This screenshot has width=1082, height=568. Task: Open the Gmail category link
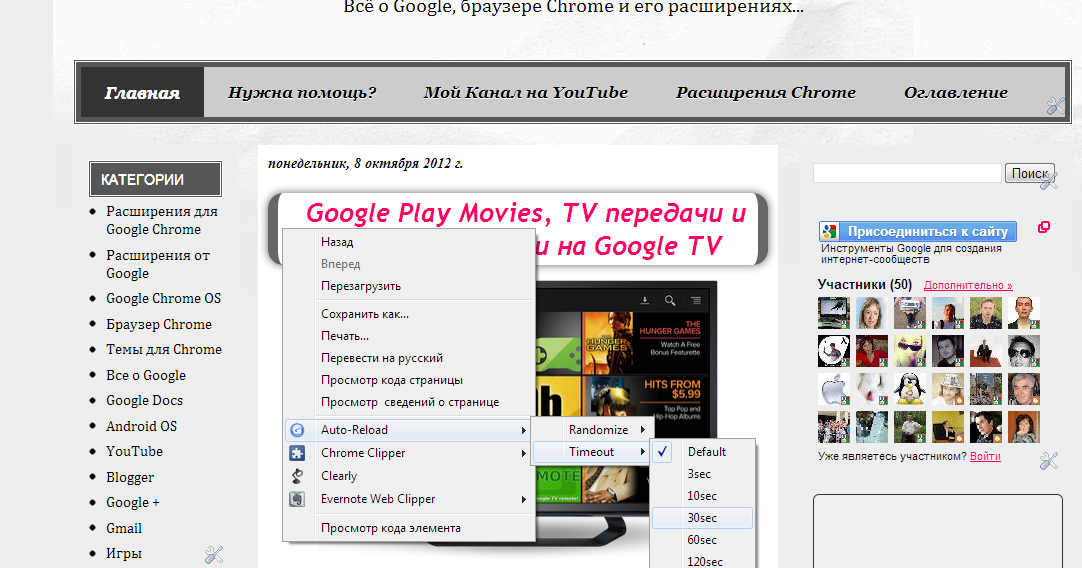coord(124,529)
